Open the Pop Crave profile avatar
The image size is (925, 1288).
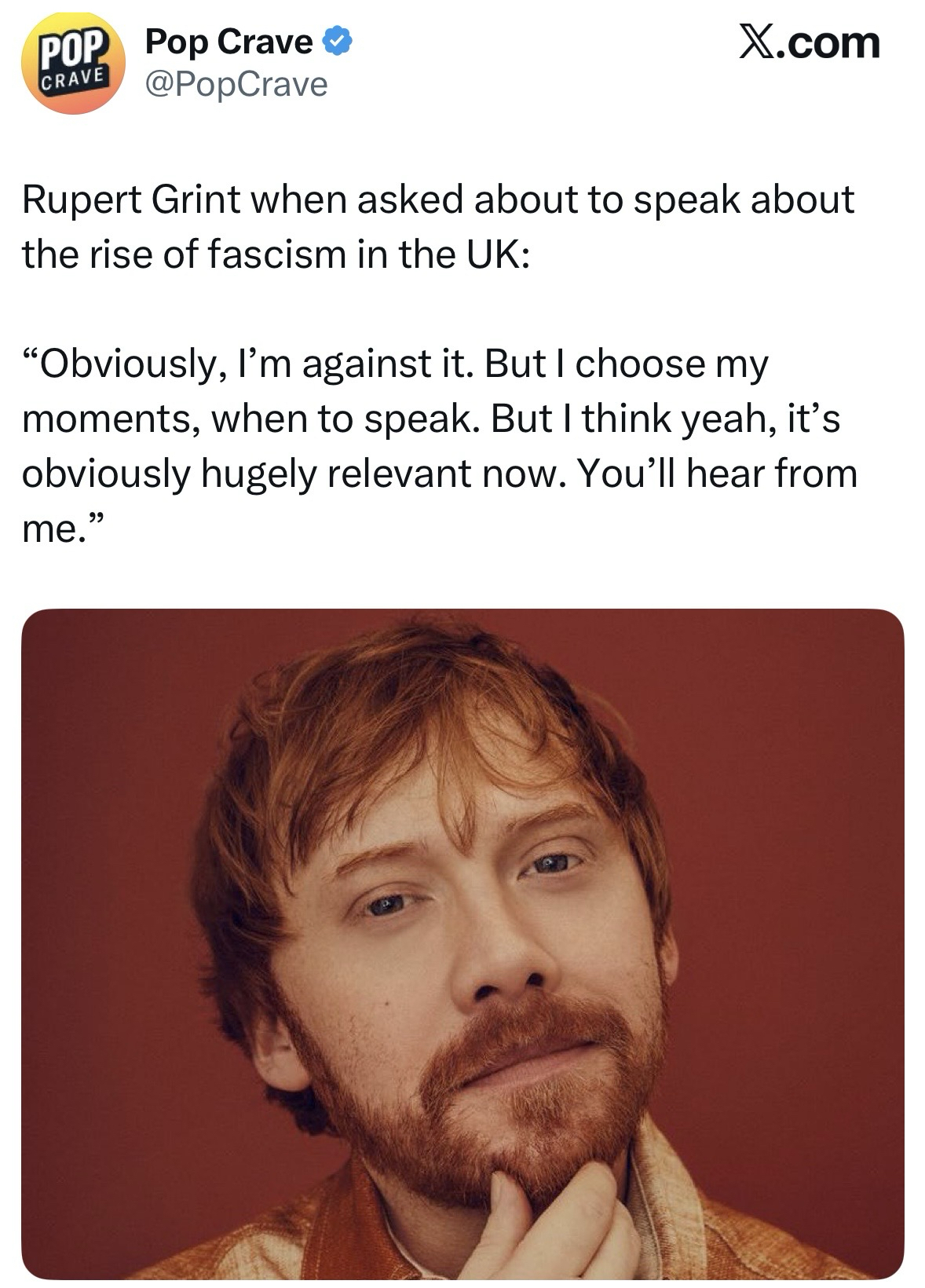click(73, 63)
